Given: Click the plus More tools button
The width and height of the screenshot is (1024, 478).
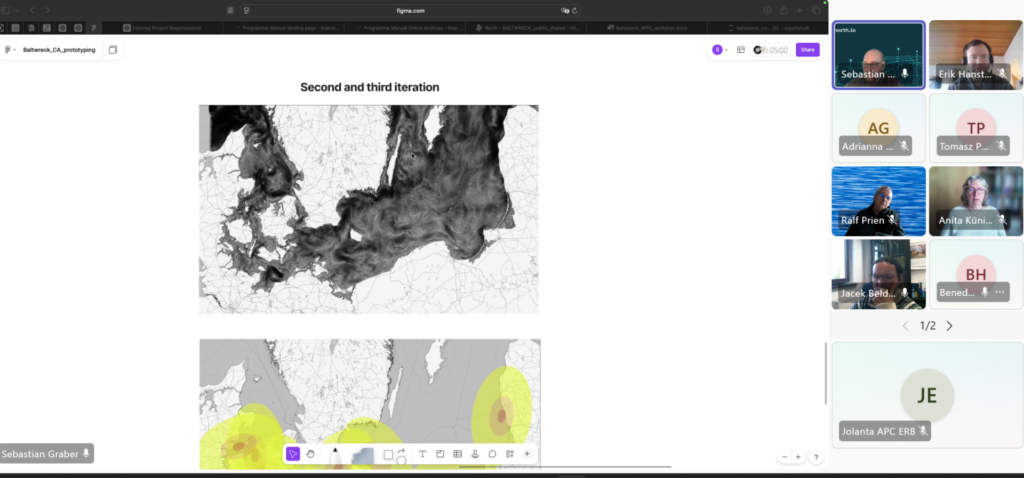Looking at the screenshot, I should point(527,454).
